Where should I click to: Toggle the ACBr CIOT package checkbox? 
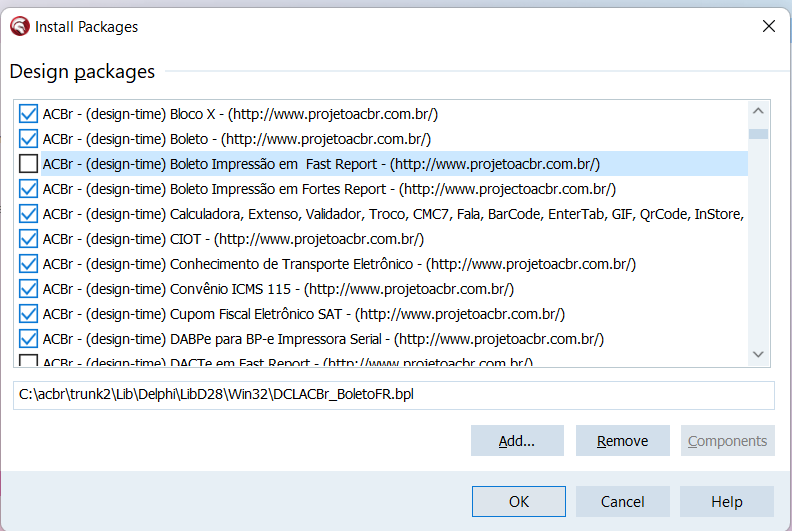click(28, 239)
